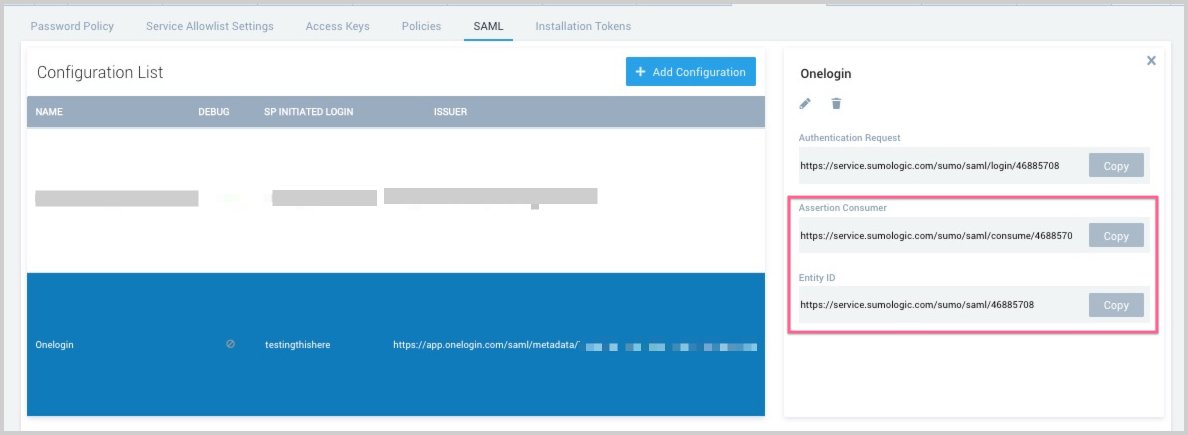Copy the Assertion Consumer URL
1188x435 pixels.
click(1115, 236)
